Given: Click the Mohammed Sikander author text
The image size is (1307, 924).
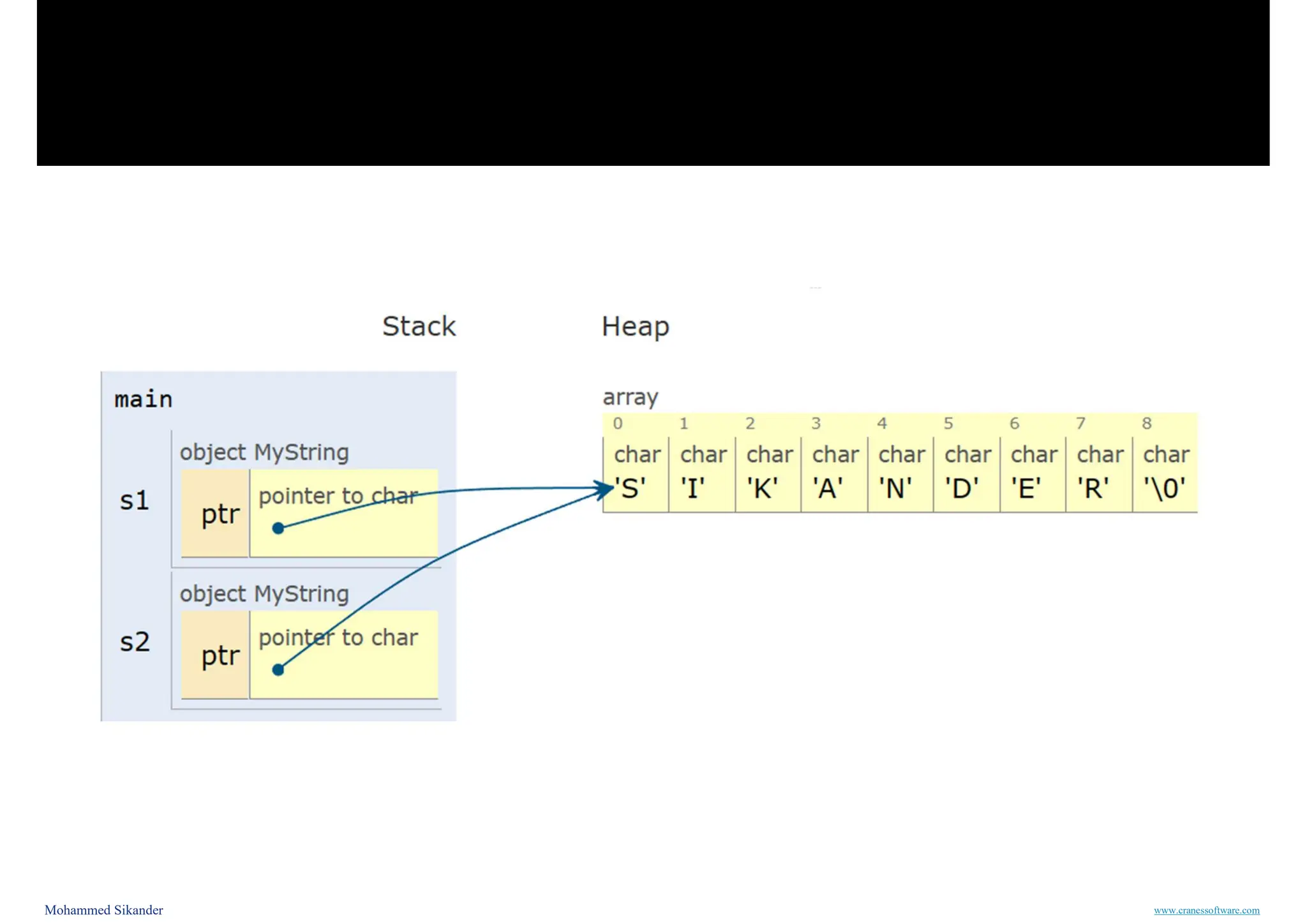Looking at the screenshot, I should tap(103, 910).
